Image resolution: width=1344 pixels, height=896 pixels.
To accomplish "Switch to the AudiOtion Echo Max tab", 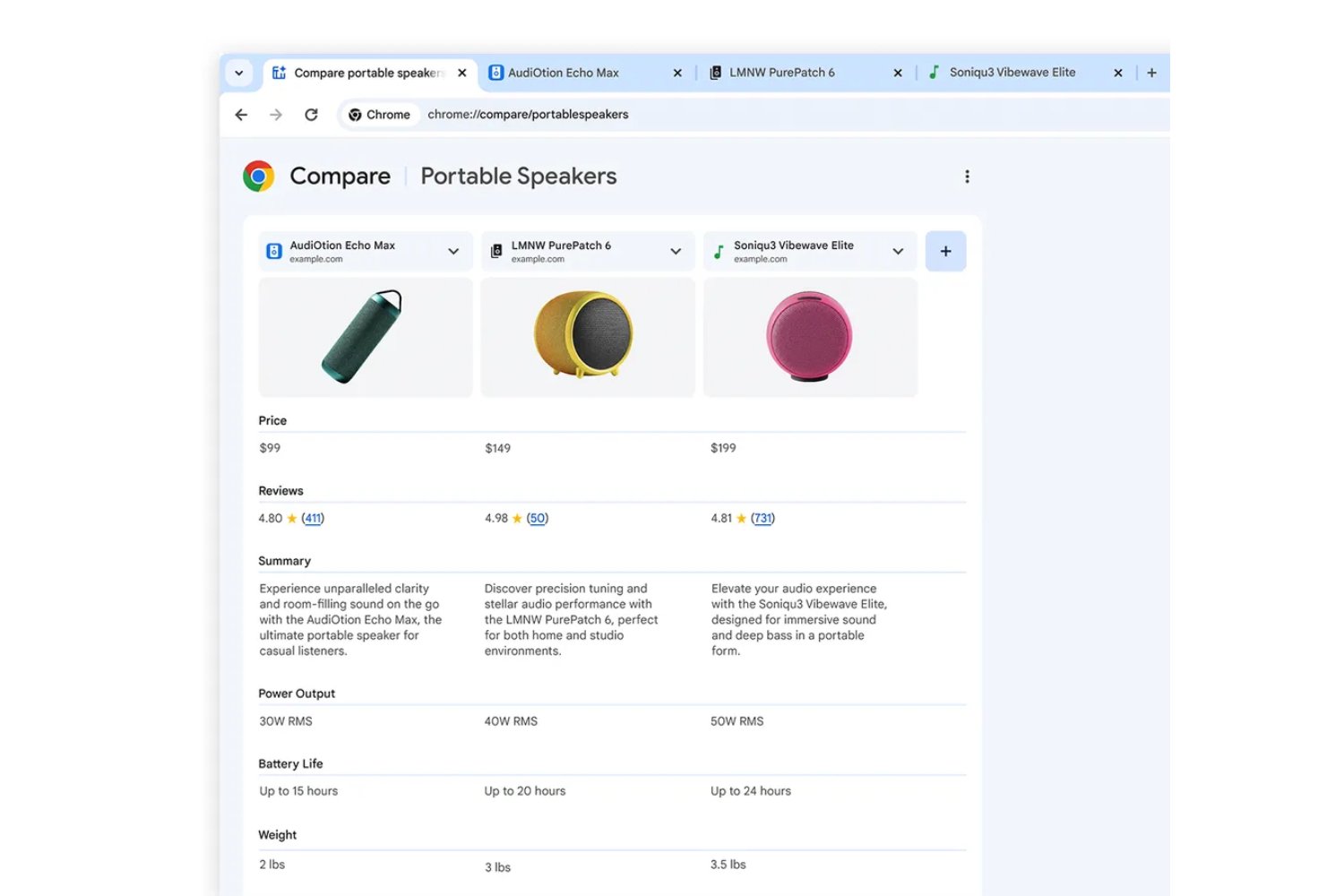I will 563,73.
